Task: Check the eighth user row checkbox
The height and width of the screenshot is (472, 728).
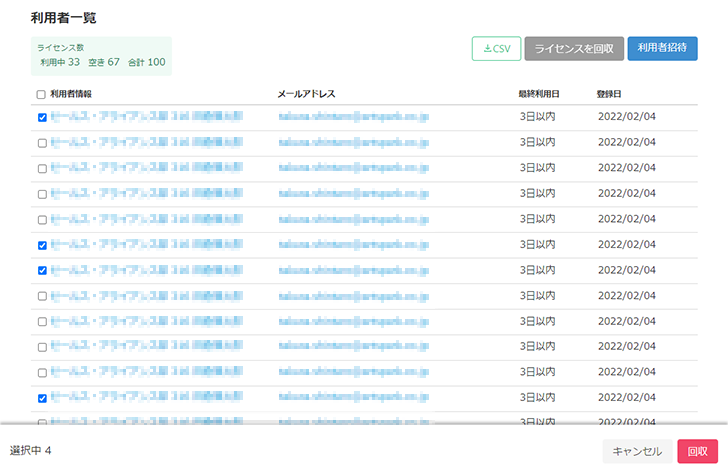Action: click(41, 296)
